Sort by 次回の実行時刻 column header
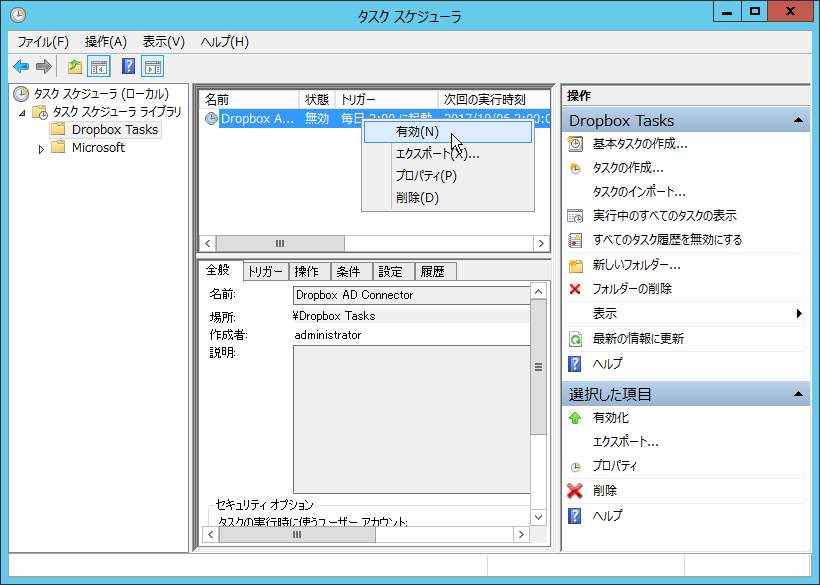The width and height of the screenshot is (820, 585). [x=493, y=99]
